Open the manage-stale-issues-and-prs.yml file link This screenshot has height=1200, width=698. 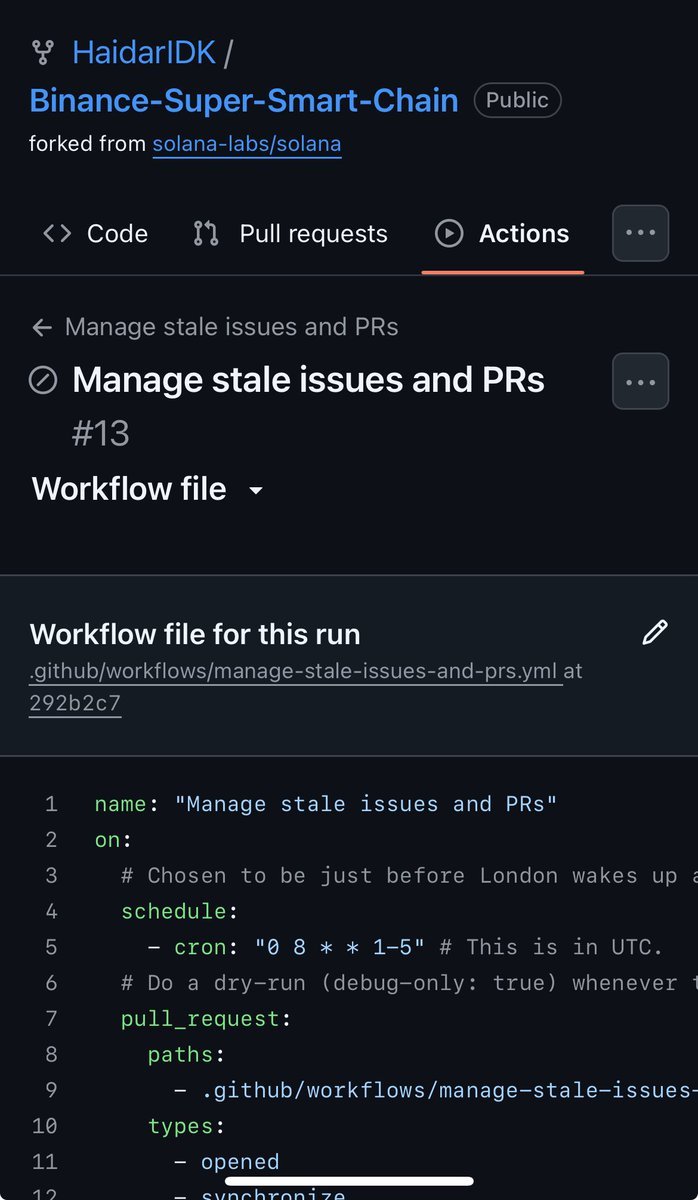click(296, 671)
